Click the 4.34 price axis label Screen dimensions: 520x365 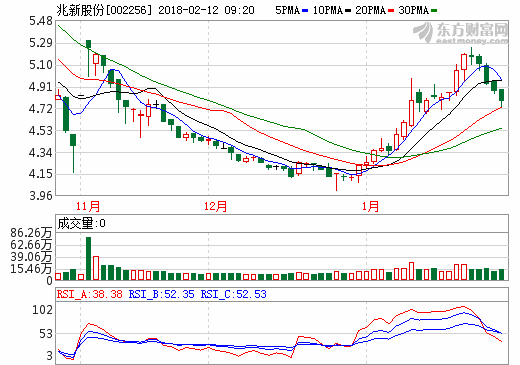(41, 153)
